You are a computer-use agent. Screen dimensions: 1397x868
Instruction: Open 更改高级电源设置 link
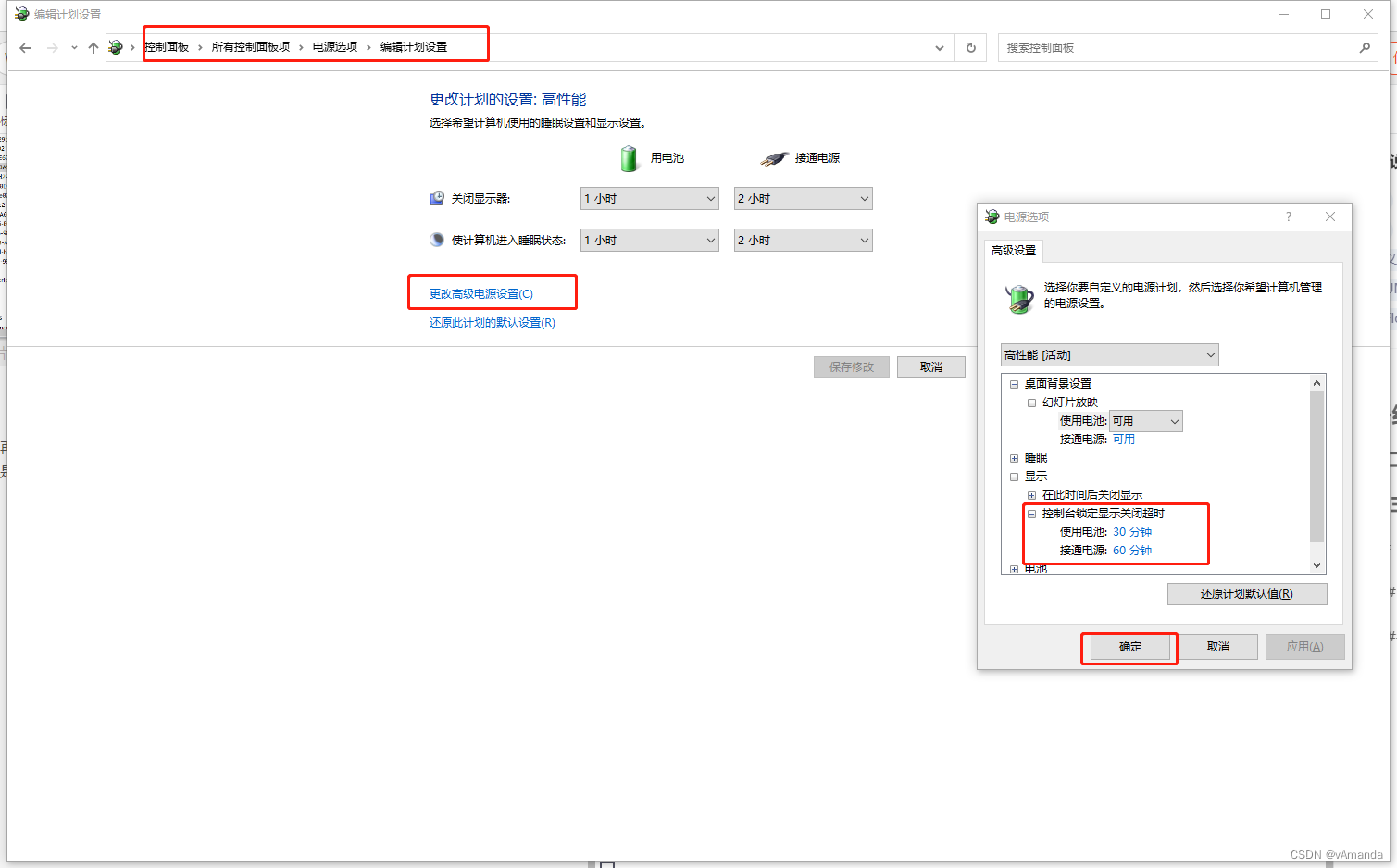[481, 294]
